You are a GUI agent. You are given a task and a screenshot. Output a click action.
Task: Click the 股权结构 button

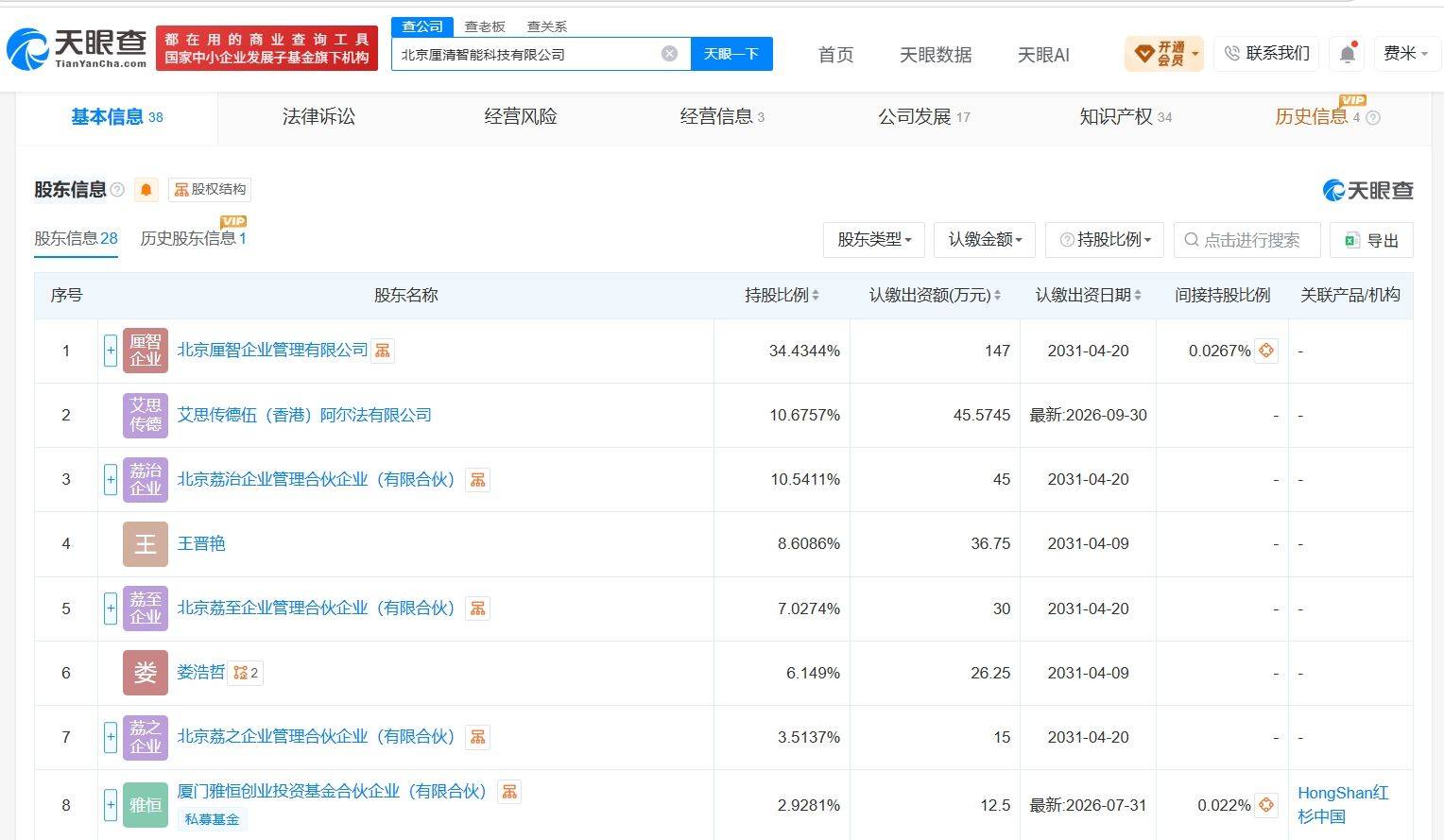tap(210, 190)
